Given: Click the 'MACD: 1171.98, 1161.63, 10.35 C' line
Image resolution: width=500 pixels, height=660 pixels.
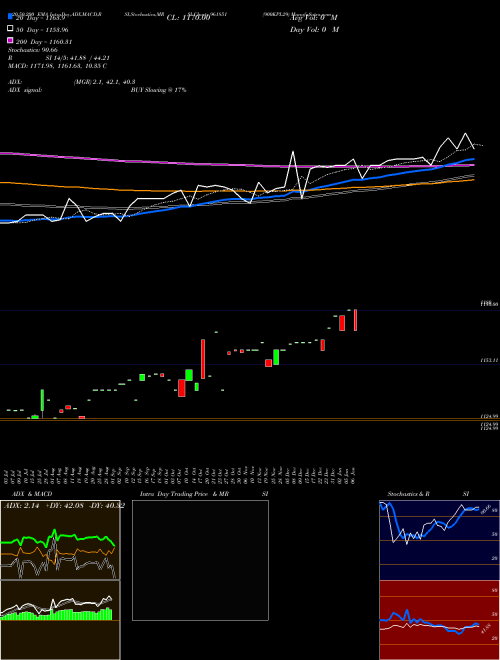Looking at the screenshot, I should (57, 66).
